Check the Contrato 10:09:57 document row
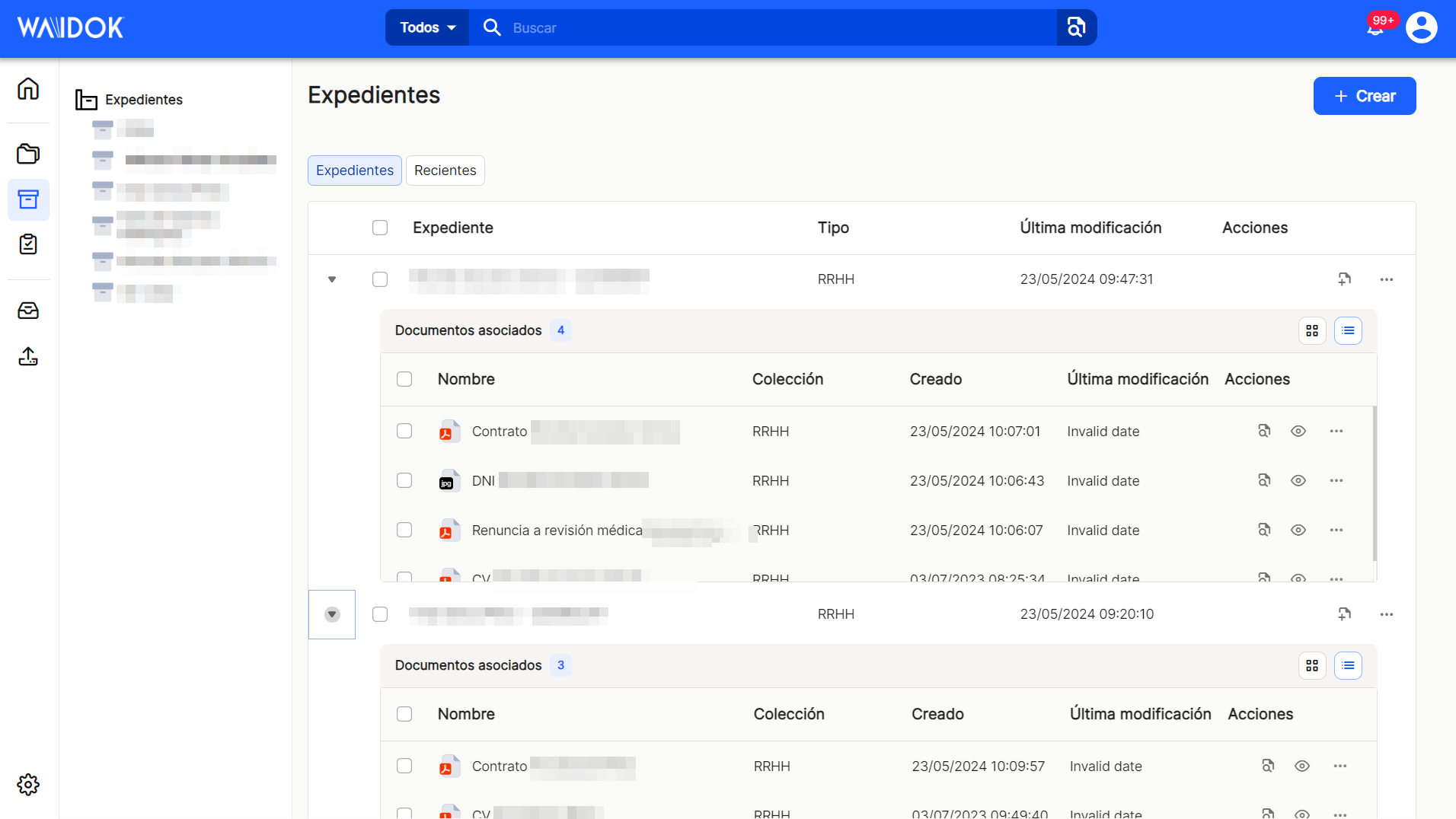The height and width of the screenshot is (819, 1456). (x=404, y=766)
